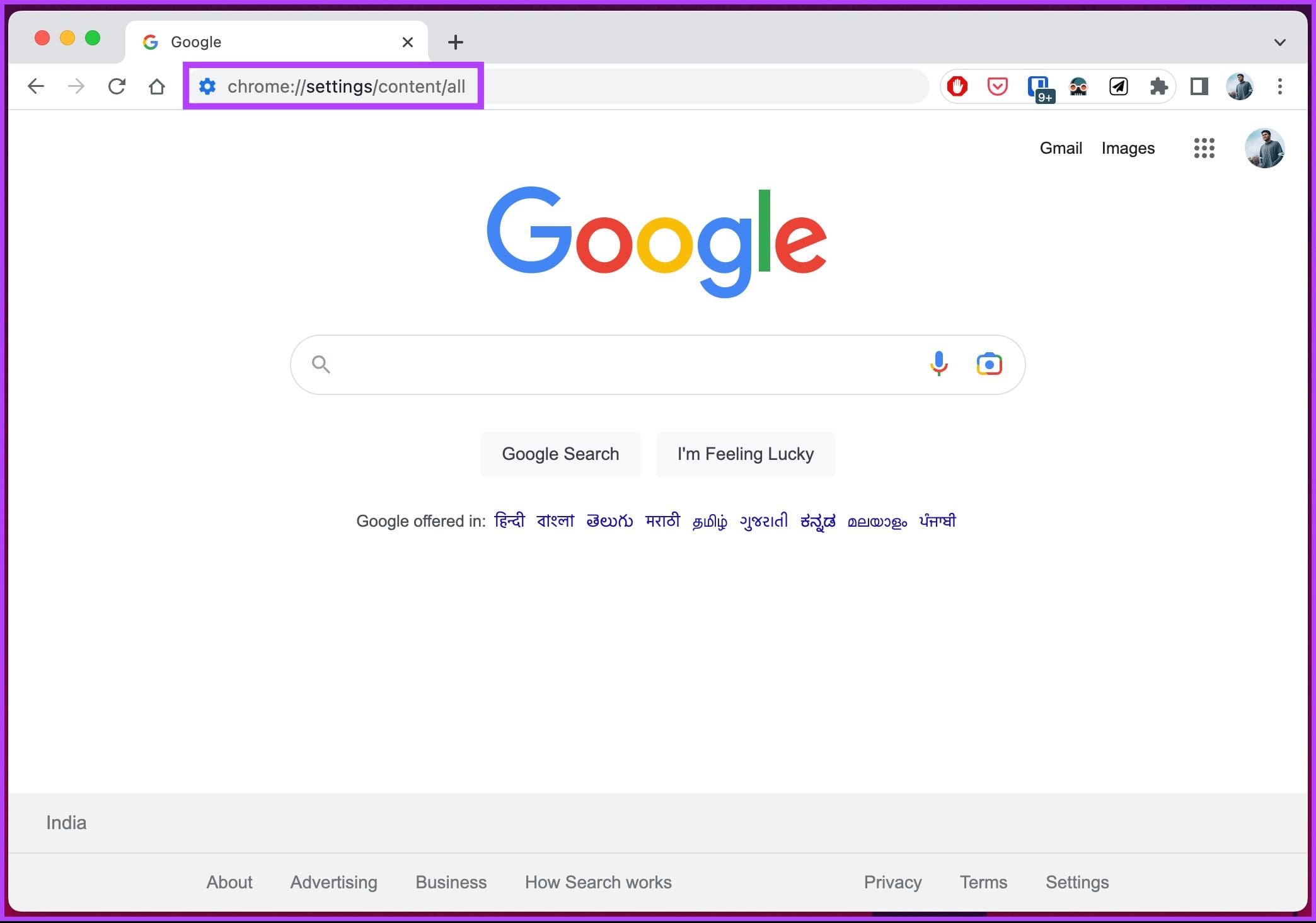Click the yellow macOS minimize window button
Image resolution: width=1316 pixels, height=923 pixels.
(x=67, y=38)
